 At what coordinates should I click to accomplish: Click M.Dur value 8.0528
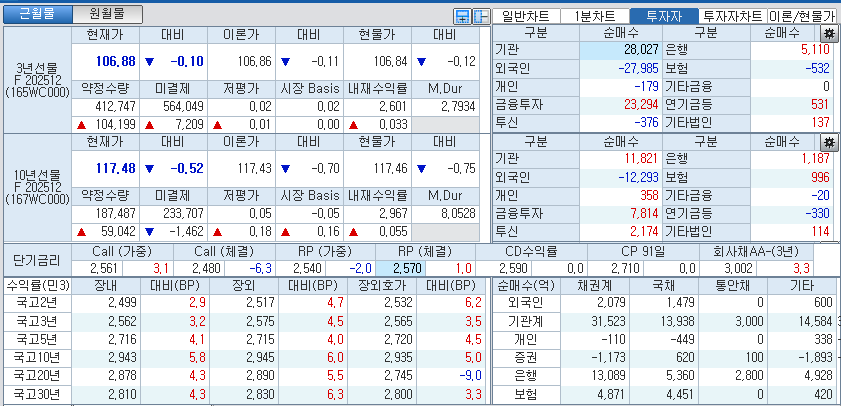(457, 213)
